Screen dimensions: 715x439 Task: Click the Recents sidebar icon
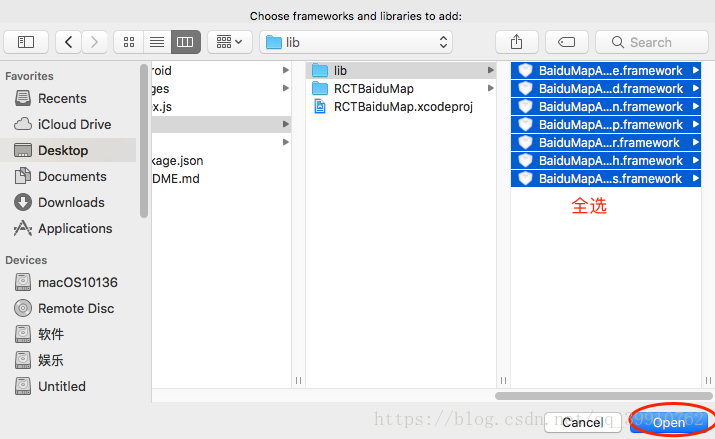tap(23, 98)
